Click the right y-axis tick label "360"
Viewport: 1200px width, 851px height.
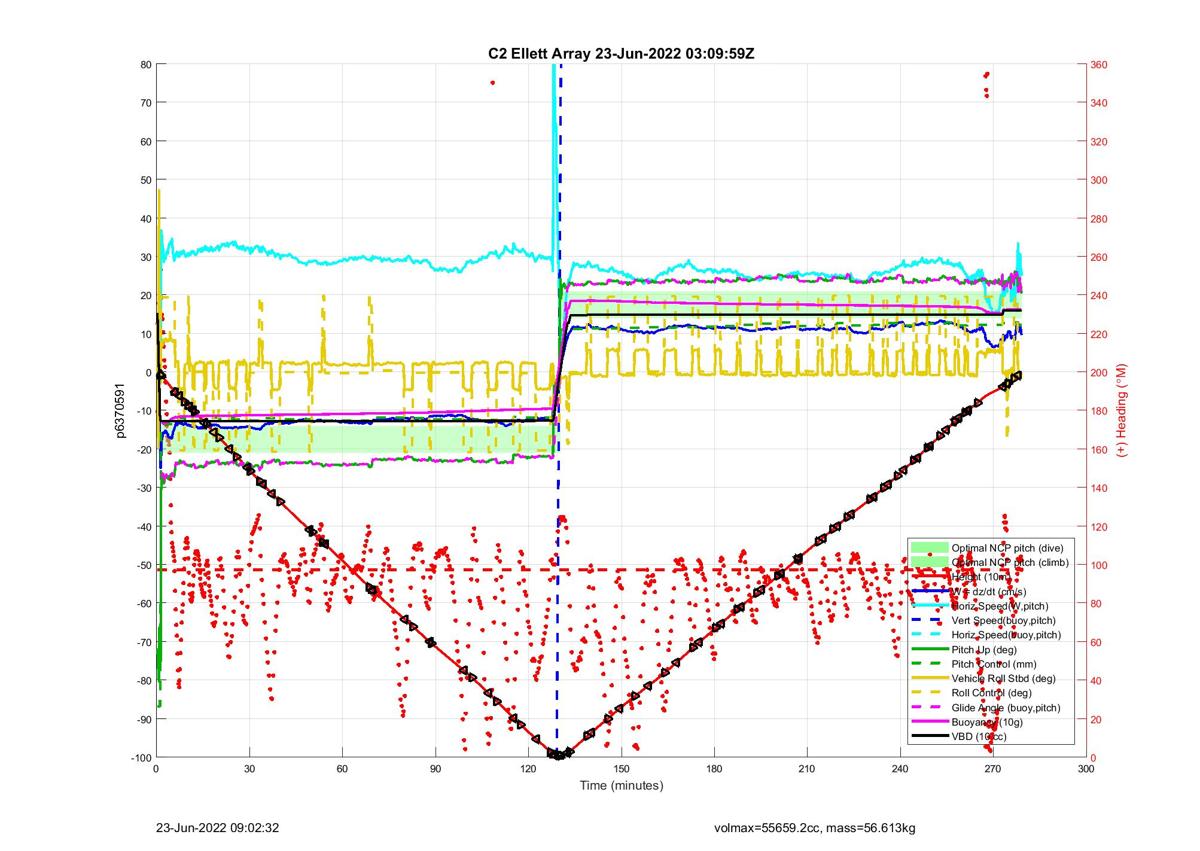point(1100,64)
